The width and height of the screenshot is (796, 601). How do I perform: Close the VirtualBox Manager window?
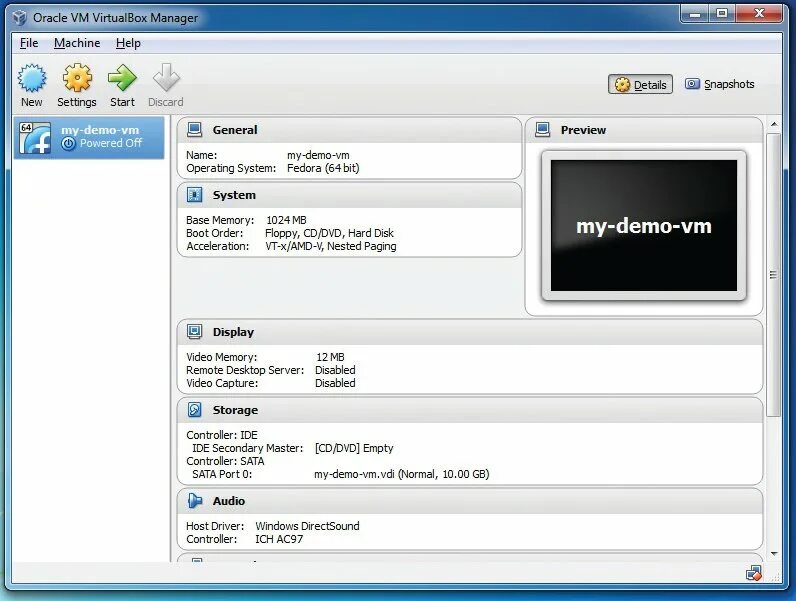(x=759, y=14)
